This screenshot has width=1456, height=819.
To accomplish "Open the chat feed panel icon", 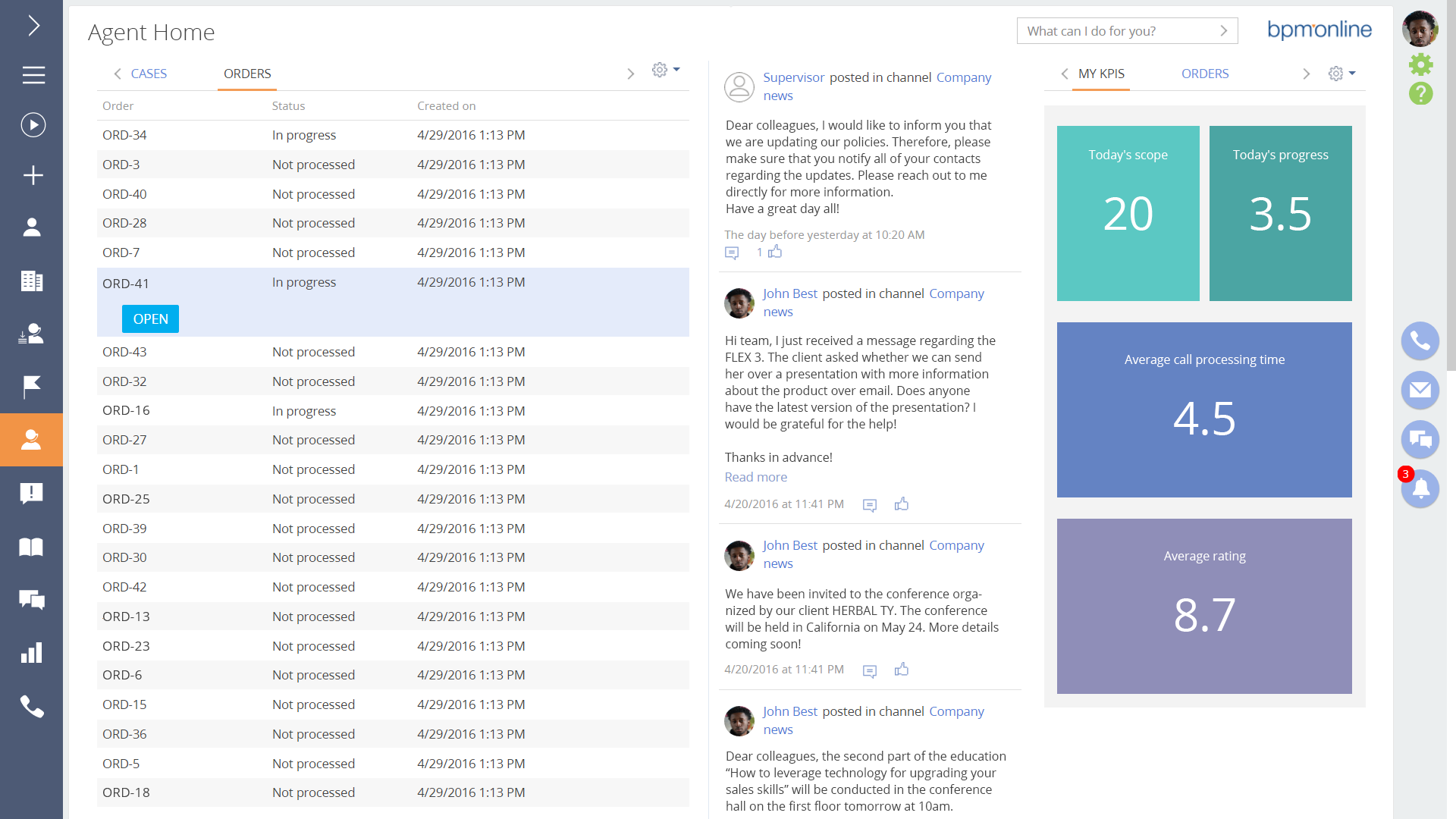I will 1420,440.
